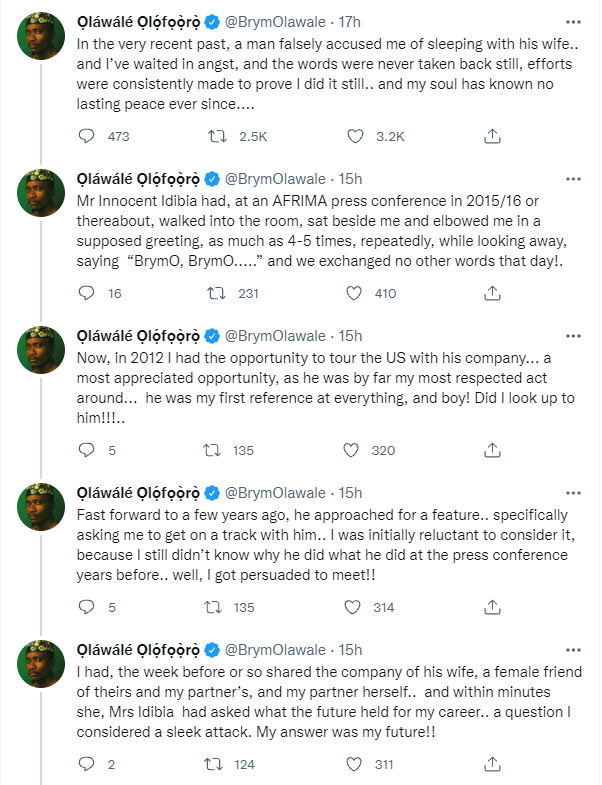The height and width of the screenshot is (785, 602).
Task: Like the tweet with 410 likes
Action: [354, 293]
